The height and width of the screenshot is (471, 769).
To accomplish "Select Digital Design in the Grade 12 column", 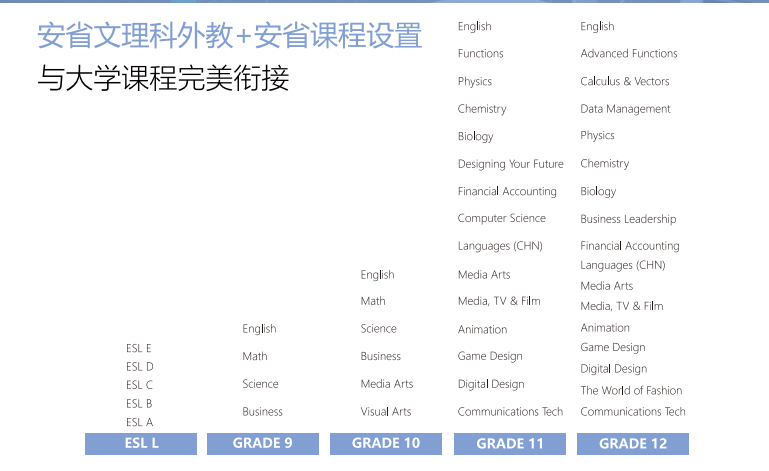I will [614, 369].
